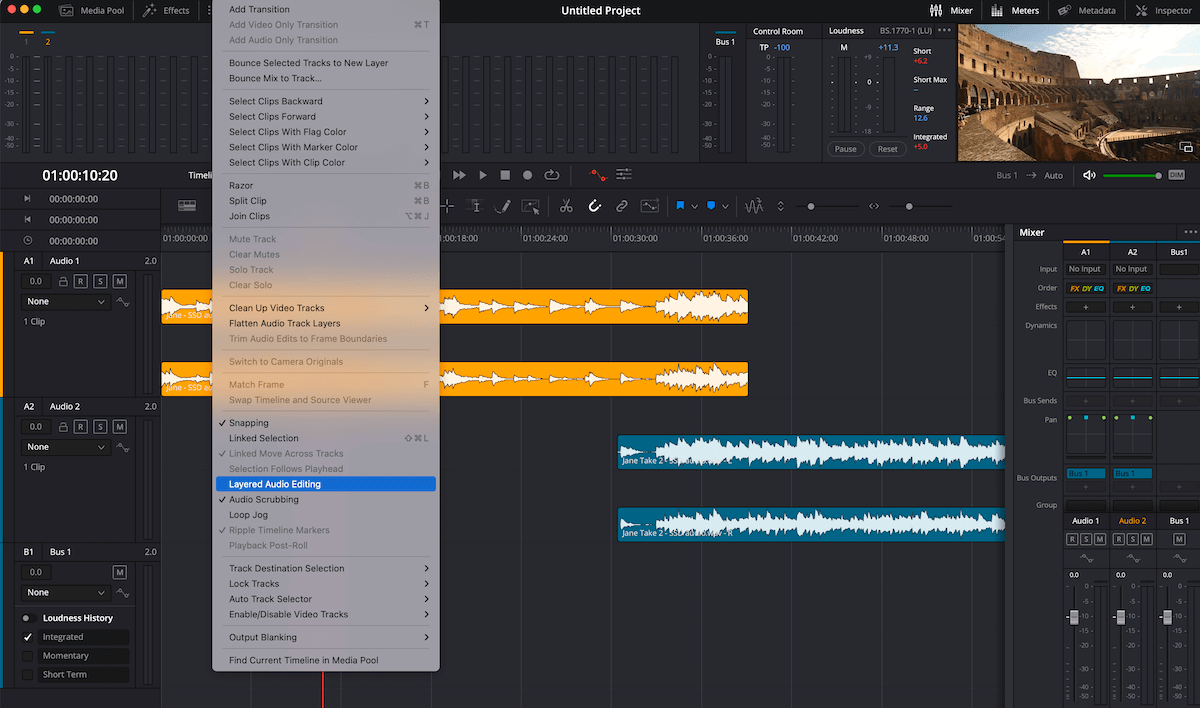This screenshot has width=1200, height=708.
Task: Switch to the A2 tab in Mixer
Action: (x=1131, y=251)
